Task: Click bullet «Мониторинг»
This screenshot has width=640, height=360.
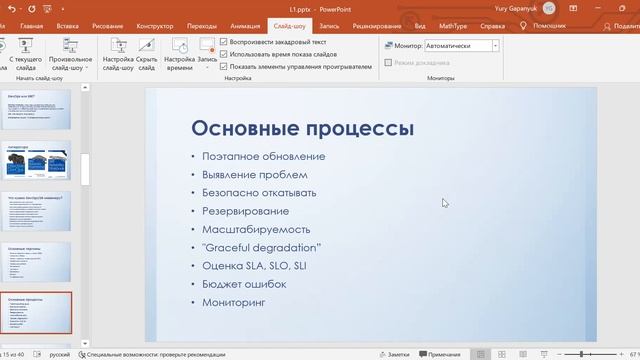Action: click(x=233, y=302)
